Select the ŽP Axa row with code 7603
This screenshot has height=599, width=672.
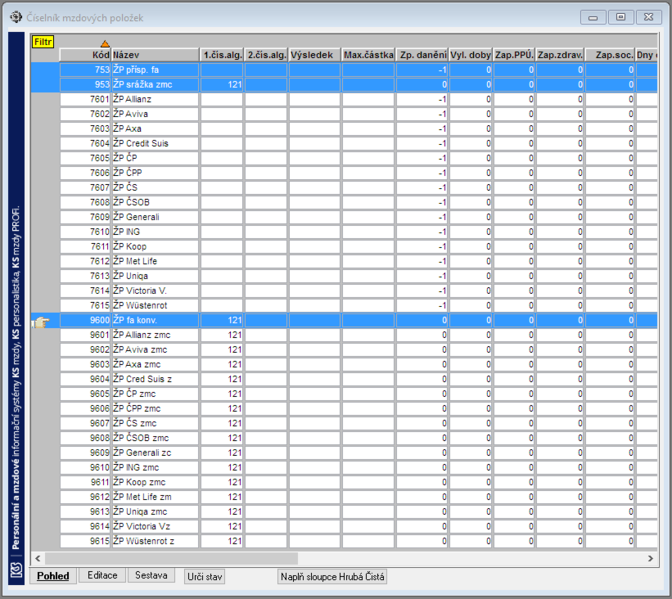point(344,129)
